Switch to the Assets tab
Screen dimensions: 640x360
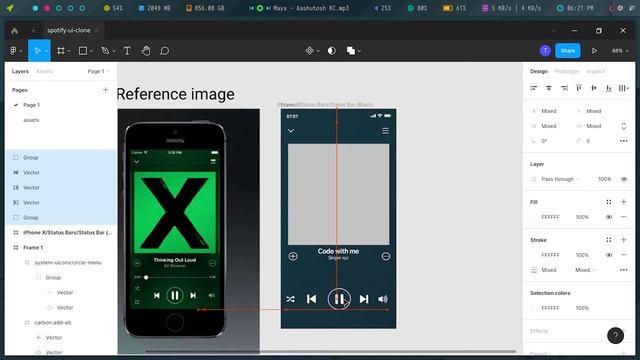(44, 71)
